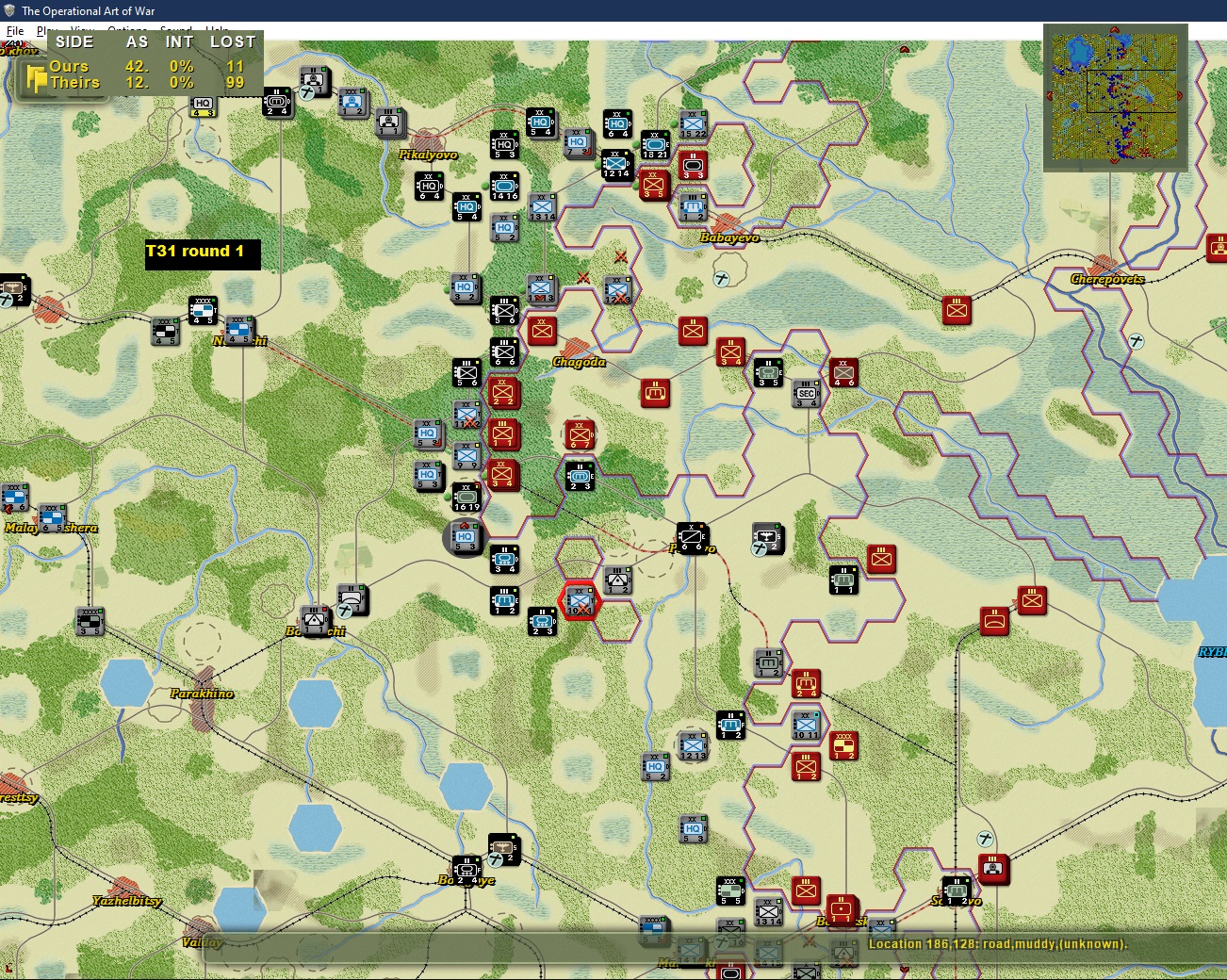
Task: Select the circled HQ unit rated 5-3
Action: click(466, 537)
